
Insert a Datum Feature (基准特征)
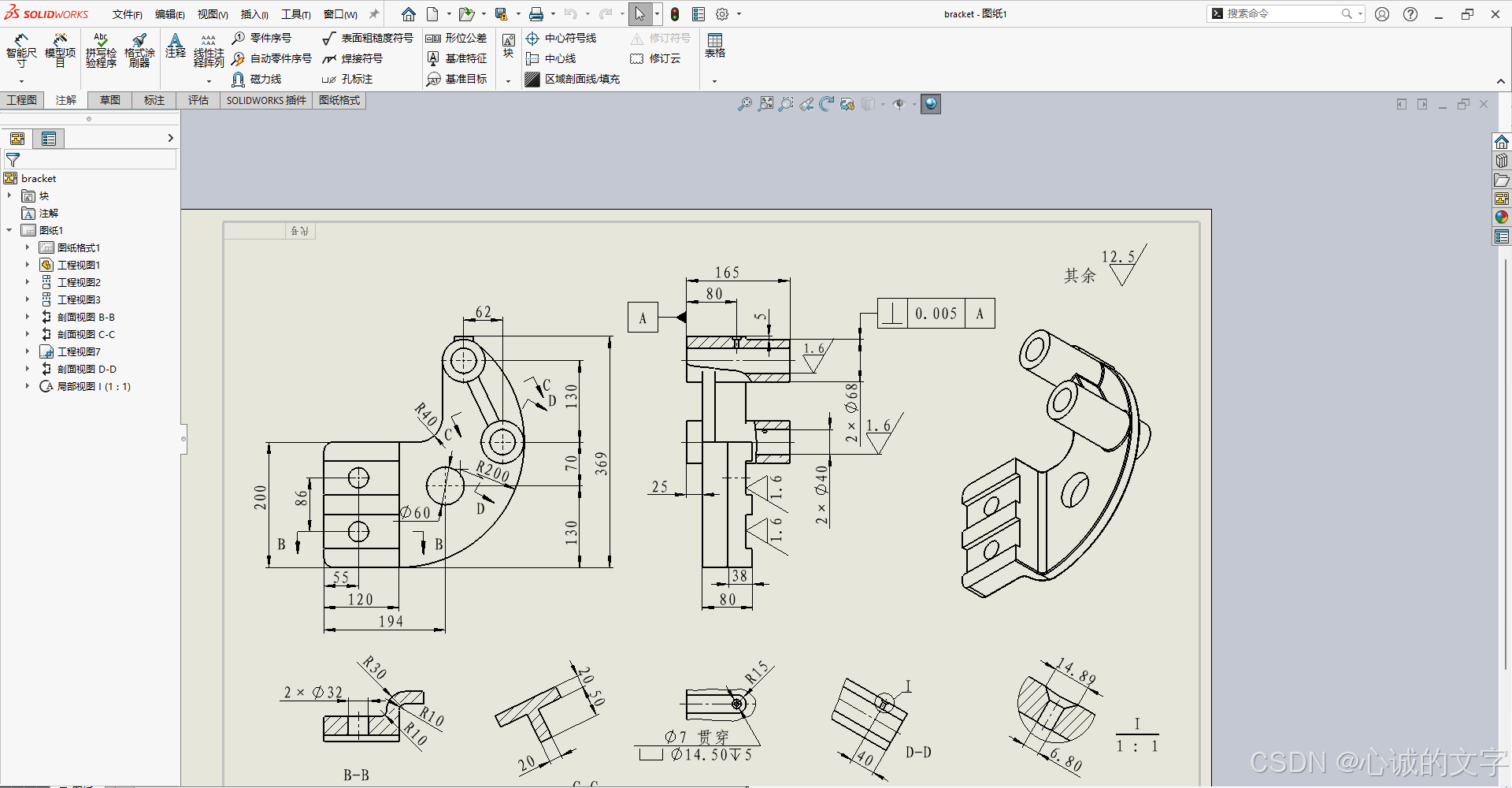[x=456, y=58]
